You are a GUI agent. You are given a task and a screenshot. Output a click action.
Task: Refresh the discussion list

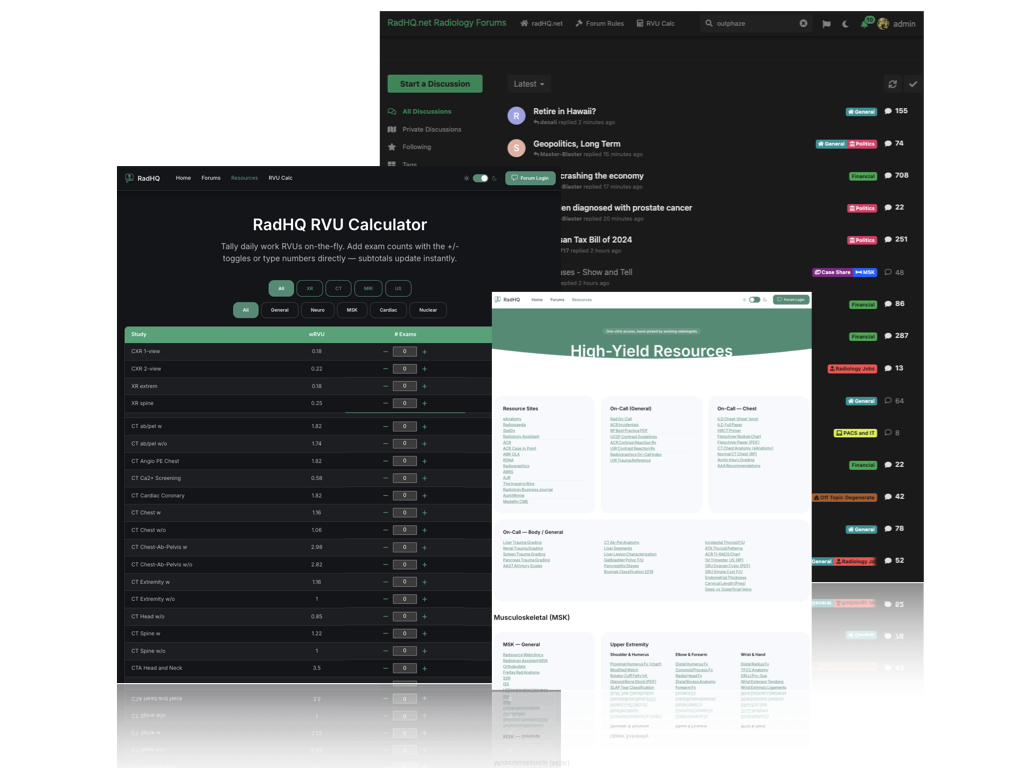point(893,84)
